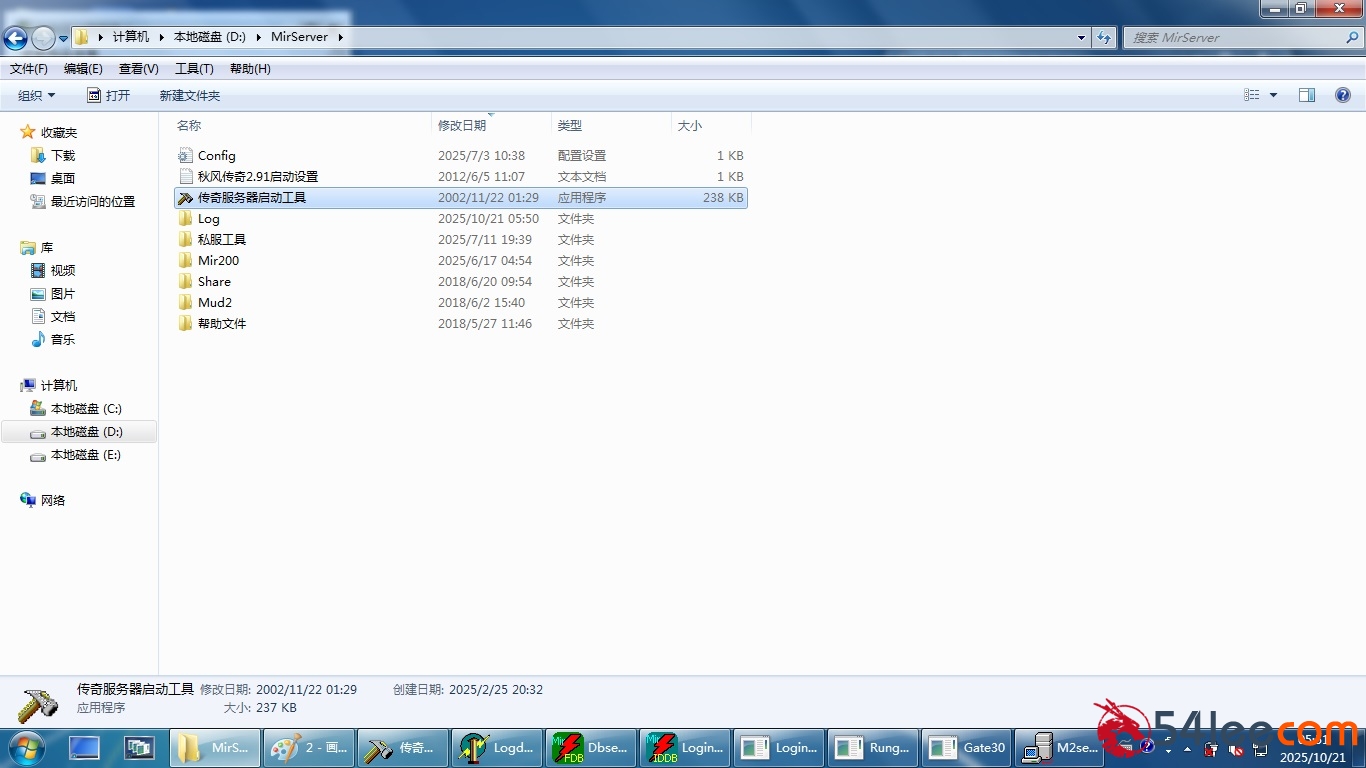
Task: Switch to the Dbserver FDB taskbar icon
Action: pyautogui.click(x=591, y=748)
